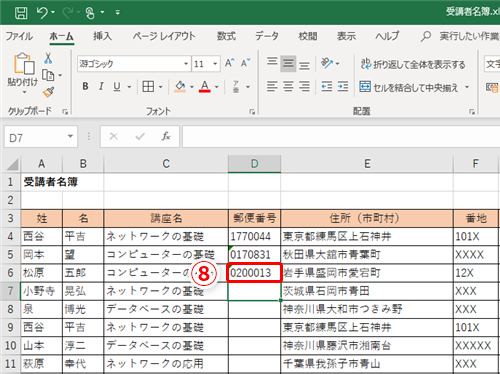Open the font size 11 dropdown
Viewport: 500px width, 374px height.
pyautogui.click(x=215, y=63)
